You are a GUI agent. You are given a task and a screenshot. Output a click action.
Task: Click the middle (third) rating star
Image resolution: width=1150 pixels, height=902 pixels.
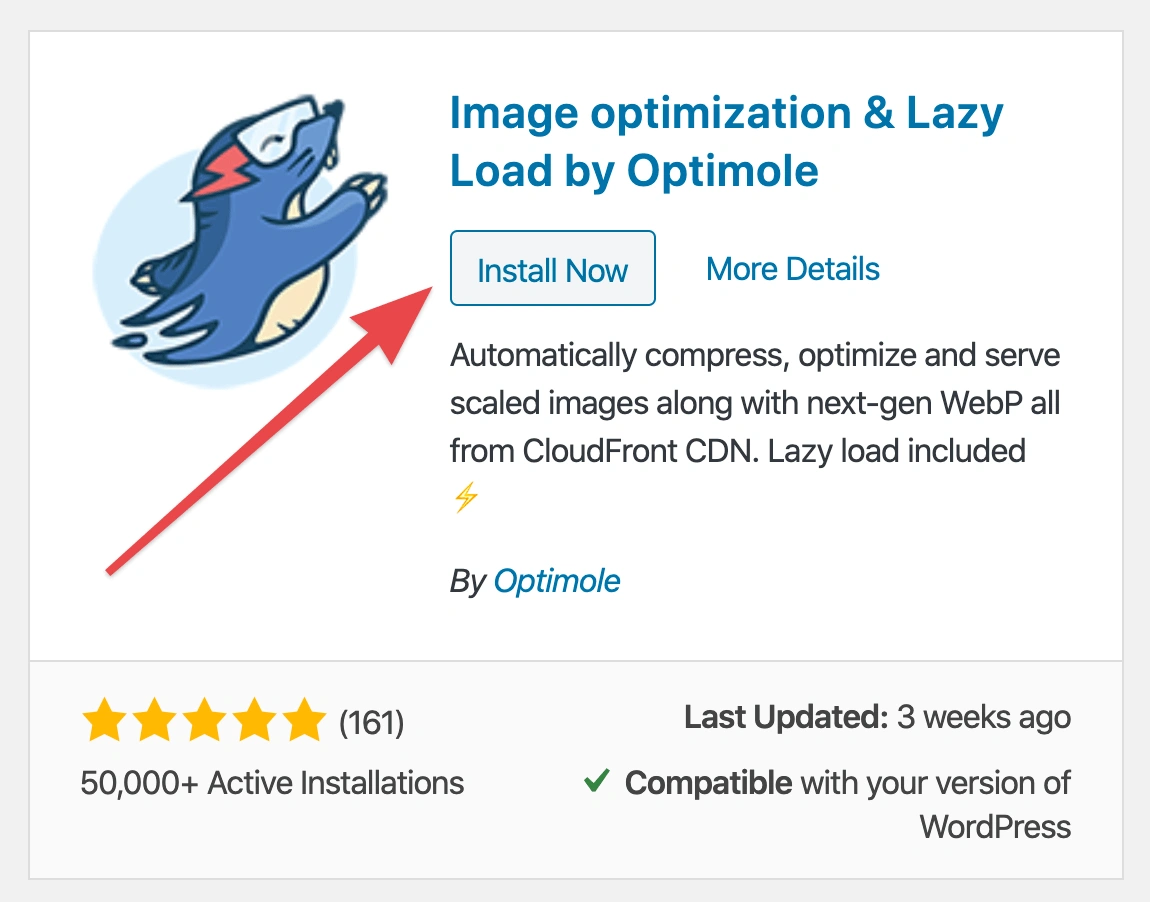[203, 721]
